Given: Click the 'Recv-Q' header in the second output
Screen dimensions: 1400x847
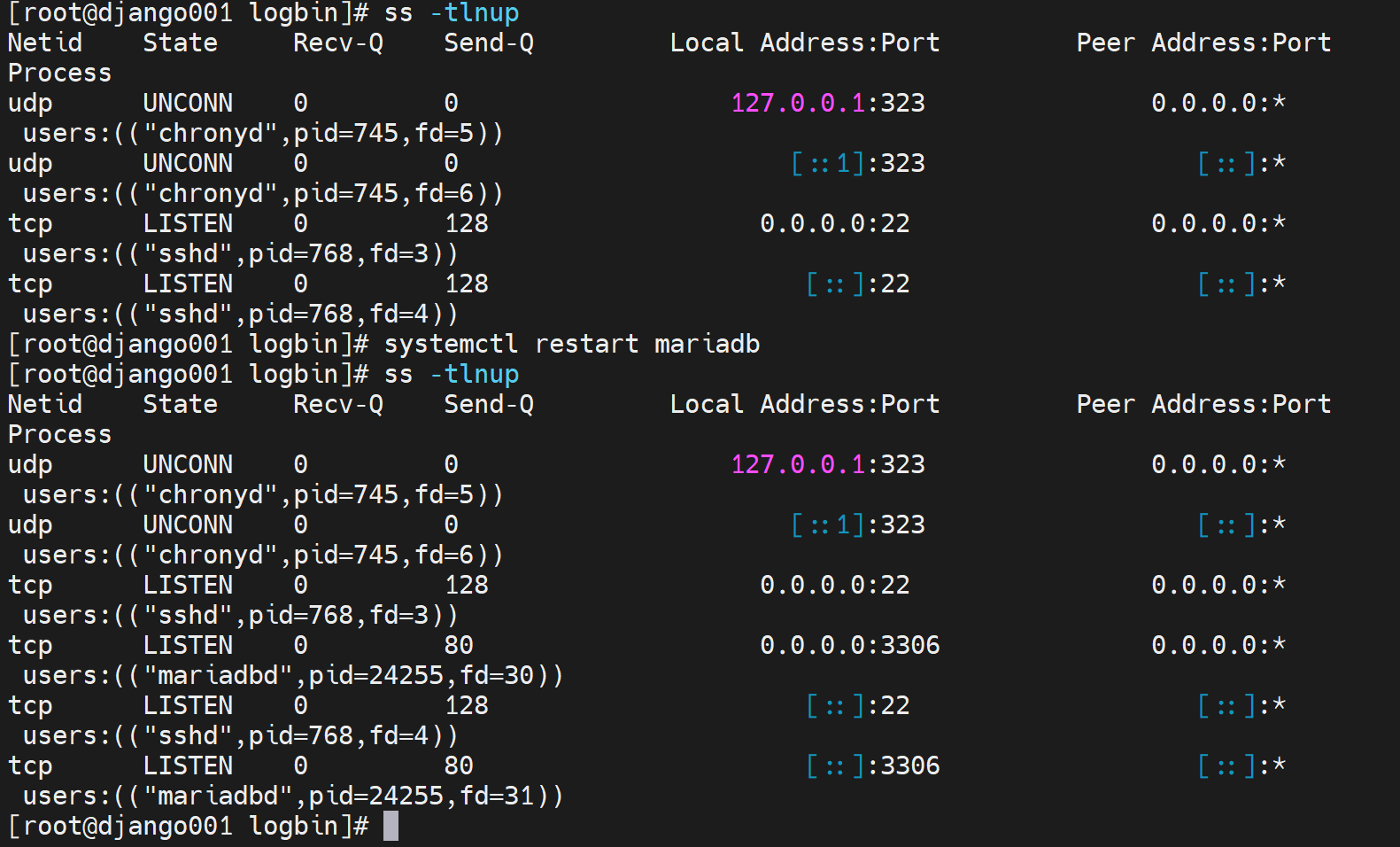Looking at the screenshot, I should (337, 404).
